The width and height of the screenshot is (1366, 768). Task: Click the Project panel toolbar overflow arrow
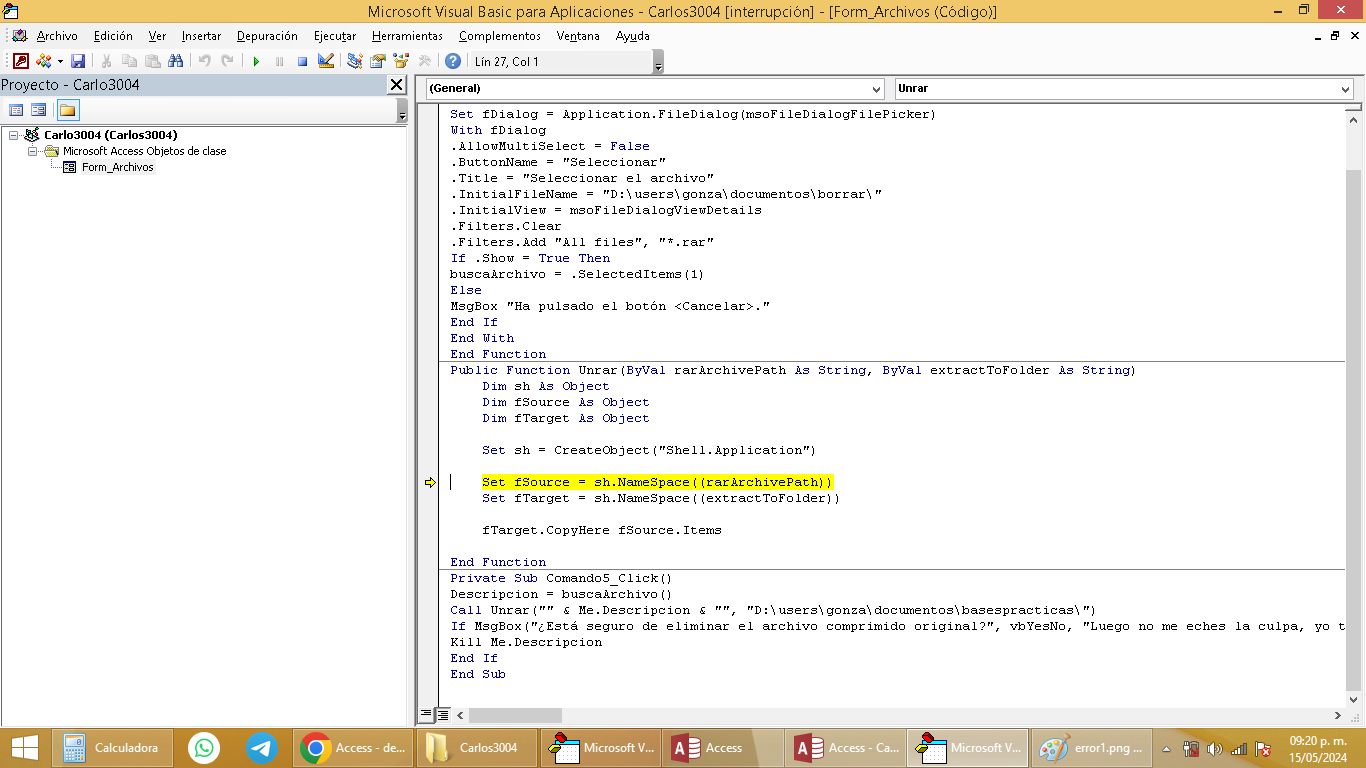[x=402, y=111]
